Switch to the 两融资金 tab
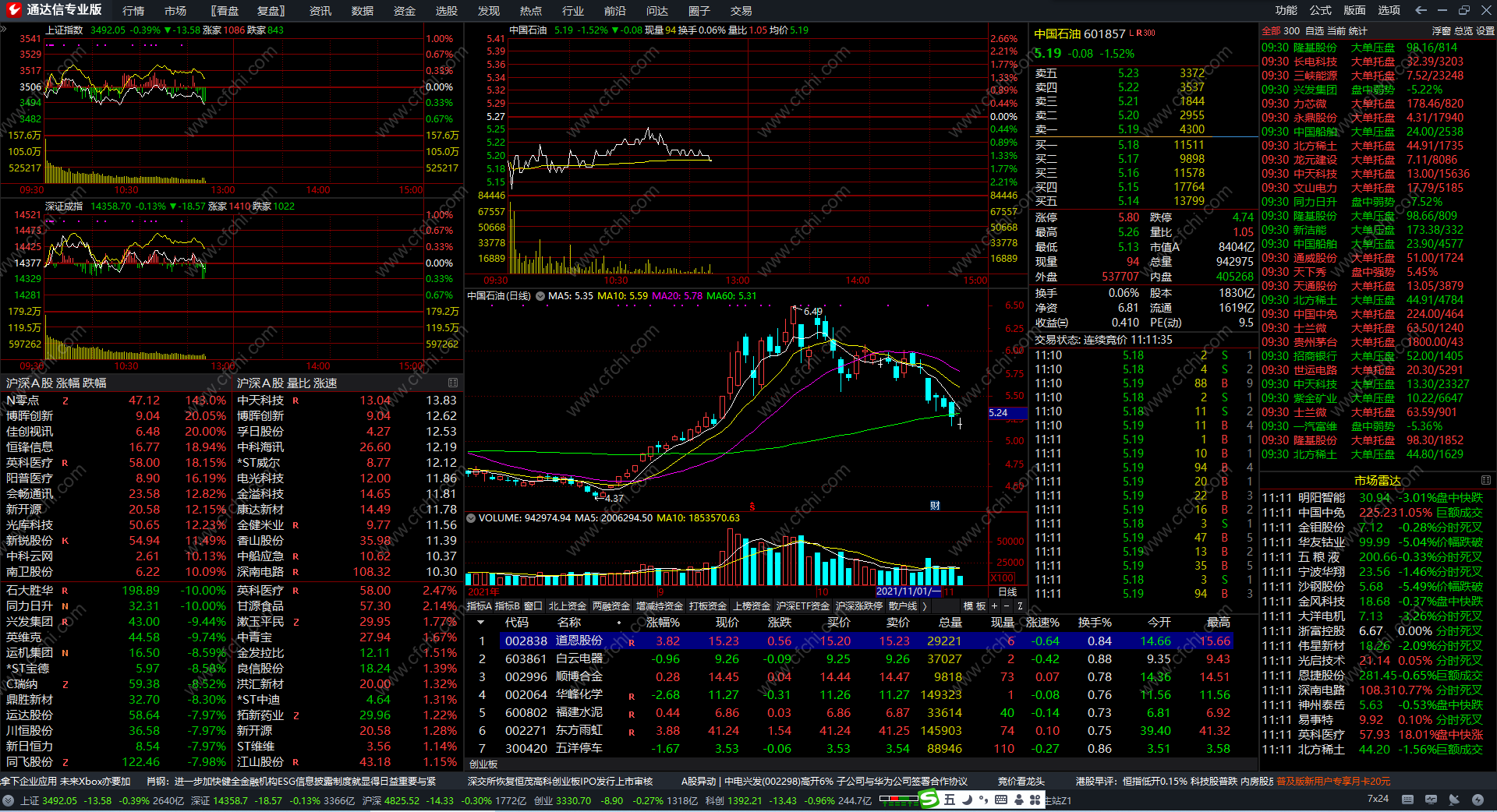 [x=611, y=605]
